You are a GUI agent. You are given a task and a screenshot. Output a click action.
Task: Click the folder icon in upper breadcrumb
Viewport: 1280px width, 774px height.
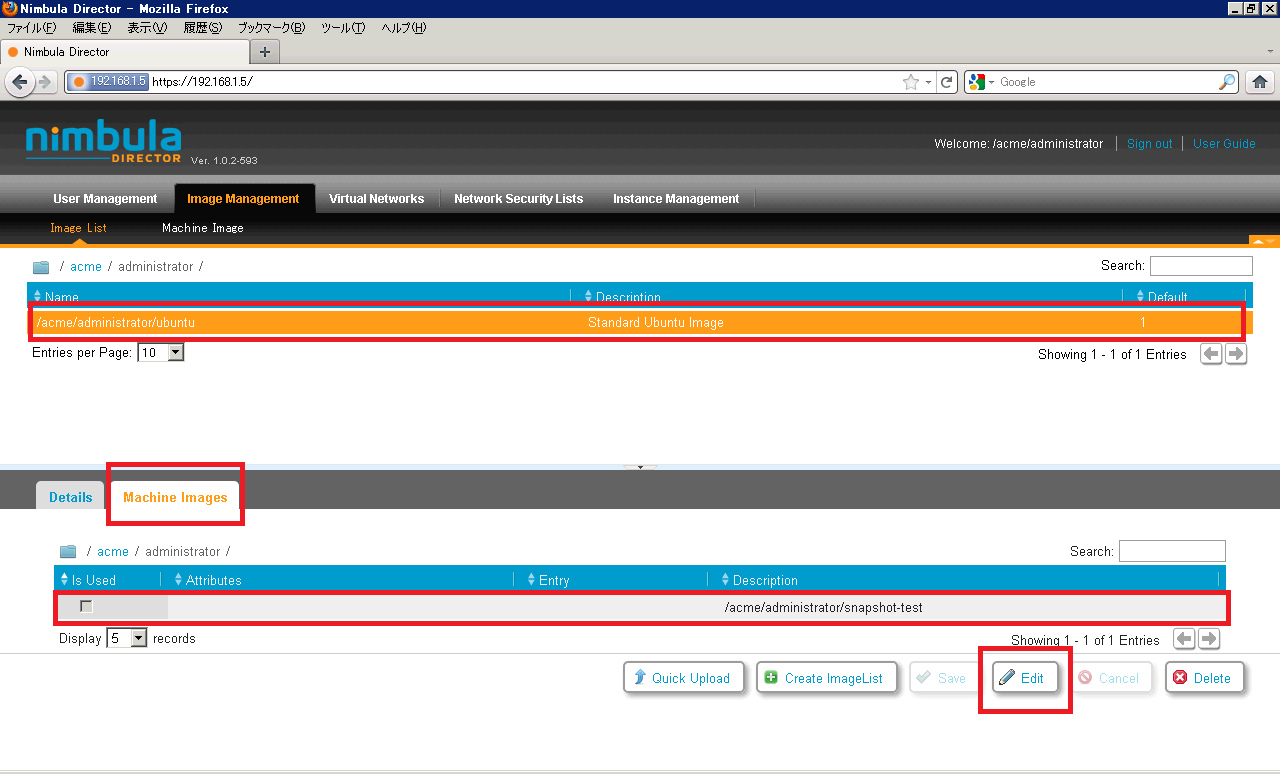click(41, 267)
